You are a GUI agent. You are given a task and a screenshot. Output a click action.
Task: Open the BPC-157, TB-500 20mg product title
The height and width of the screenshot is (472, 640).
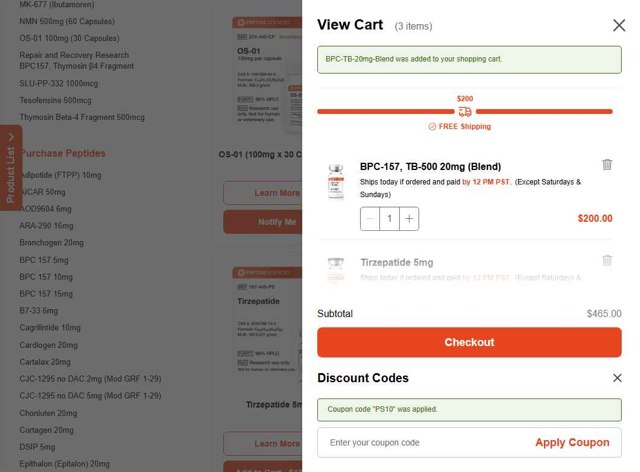430,166
